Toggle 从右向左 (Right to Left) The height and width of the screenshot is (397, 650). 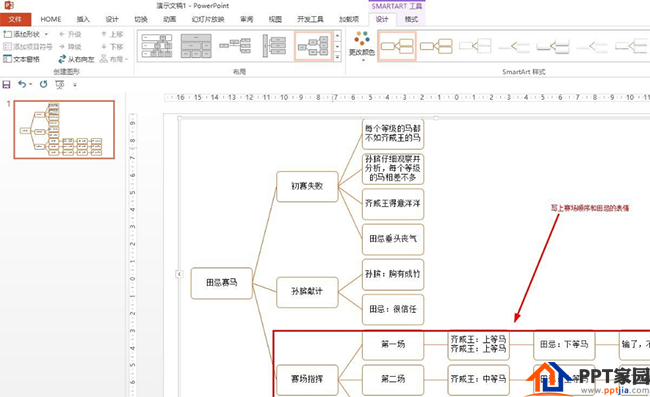pos(76,59)
